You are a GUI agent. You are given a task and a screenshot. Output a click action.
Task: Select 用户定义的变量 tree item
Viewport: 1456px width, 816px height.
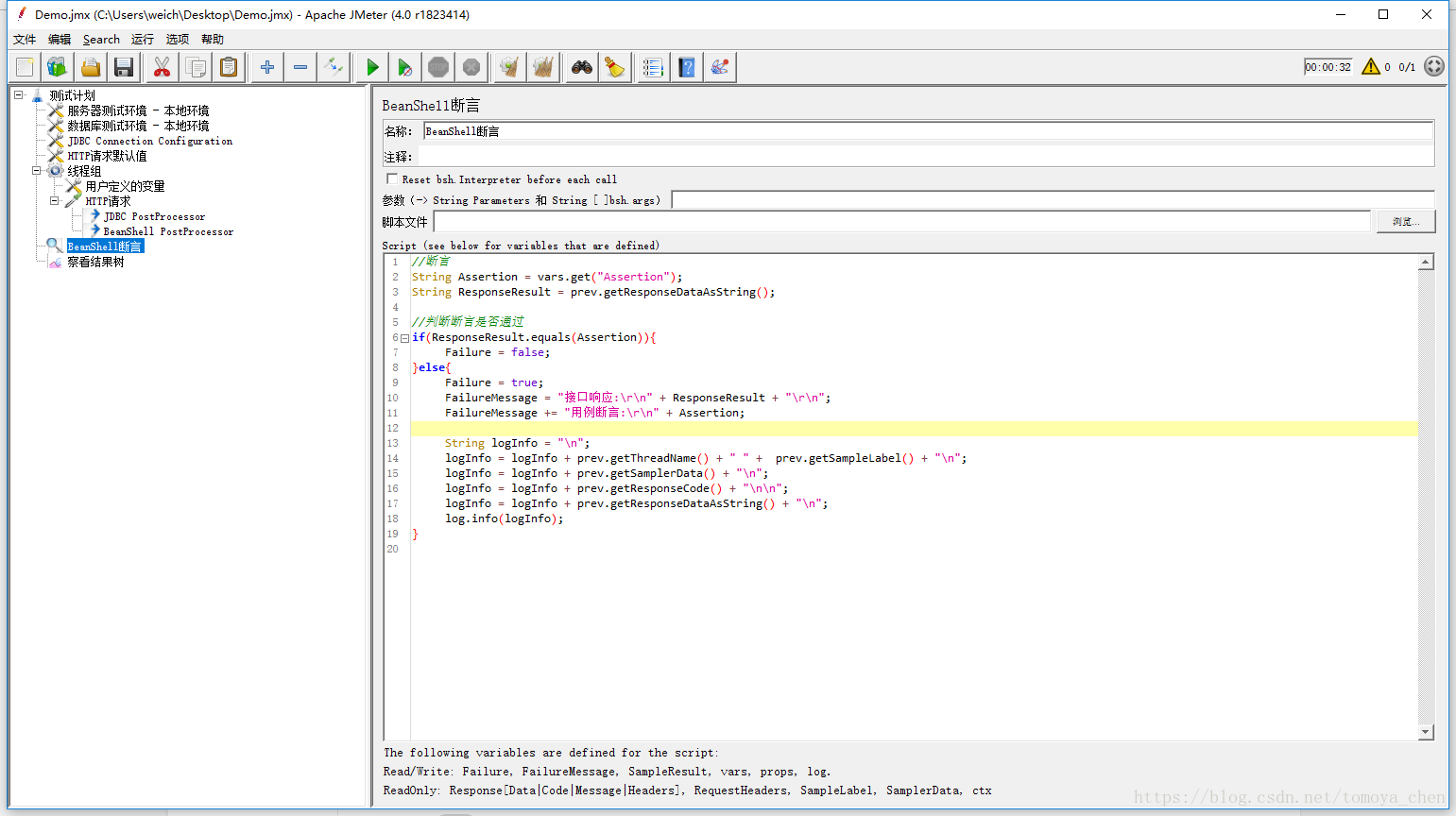point(125,186)
